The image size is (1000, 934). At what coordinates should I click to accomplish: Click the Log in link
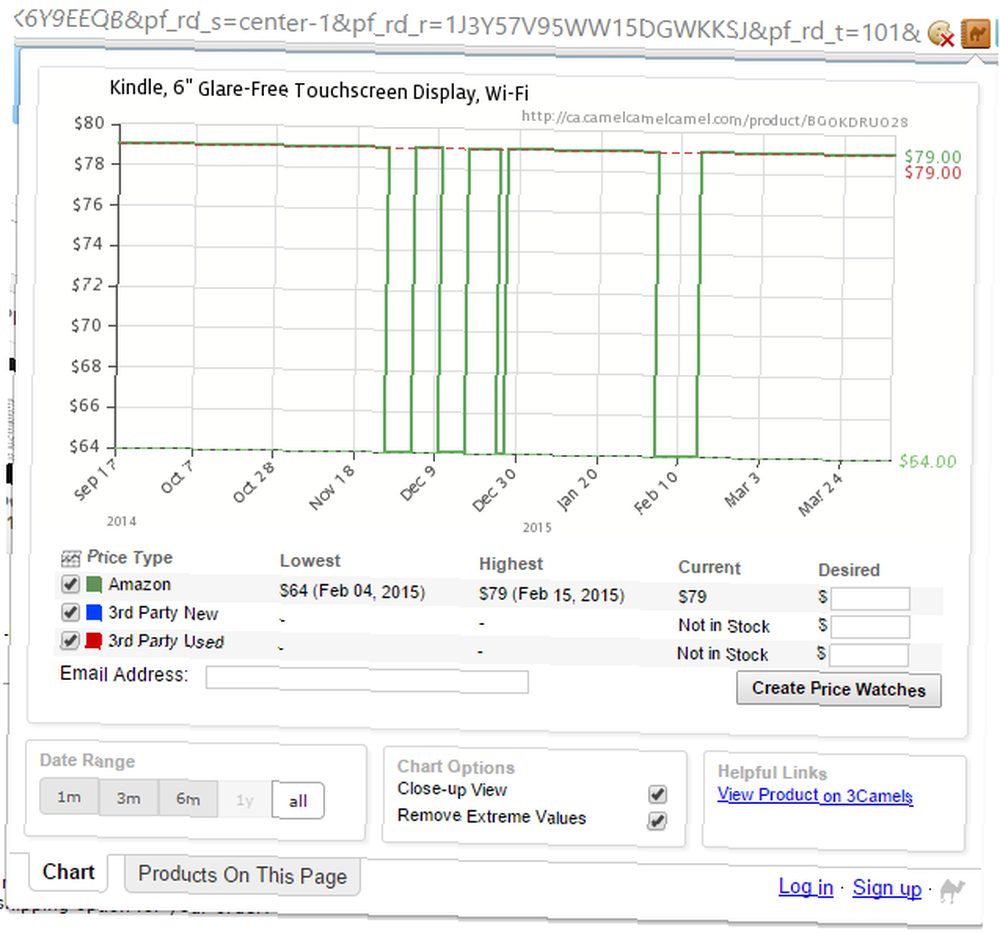pos(806,887)
